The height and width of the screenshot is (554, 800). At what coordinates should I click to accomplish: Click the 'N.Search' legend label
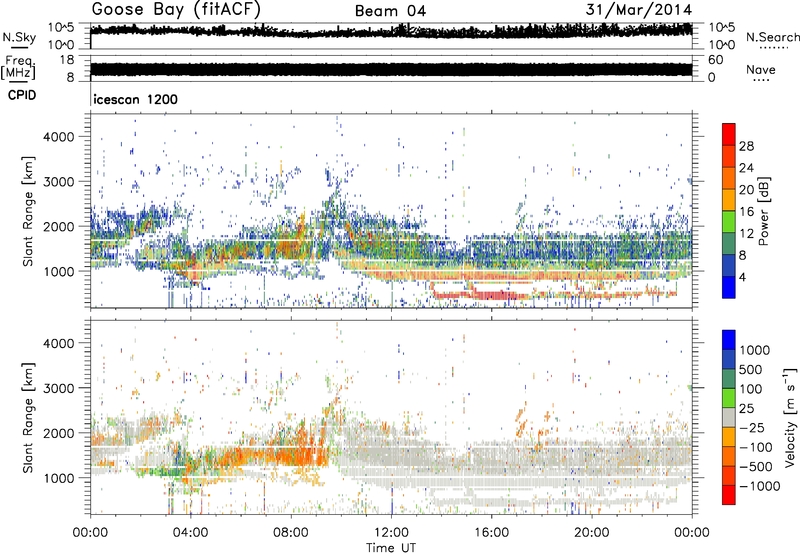(772, 37)
